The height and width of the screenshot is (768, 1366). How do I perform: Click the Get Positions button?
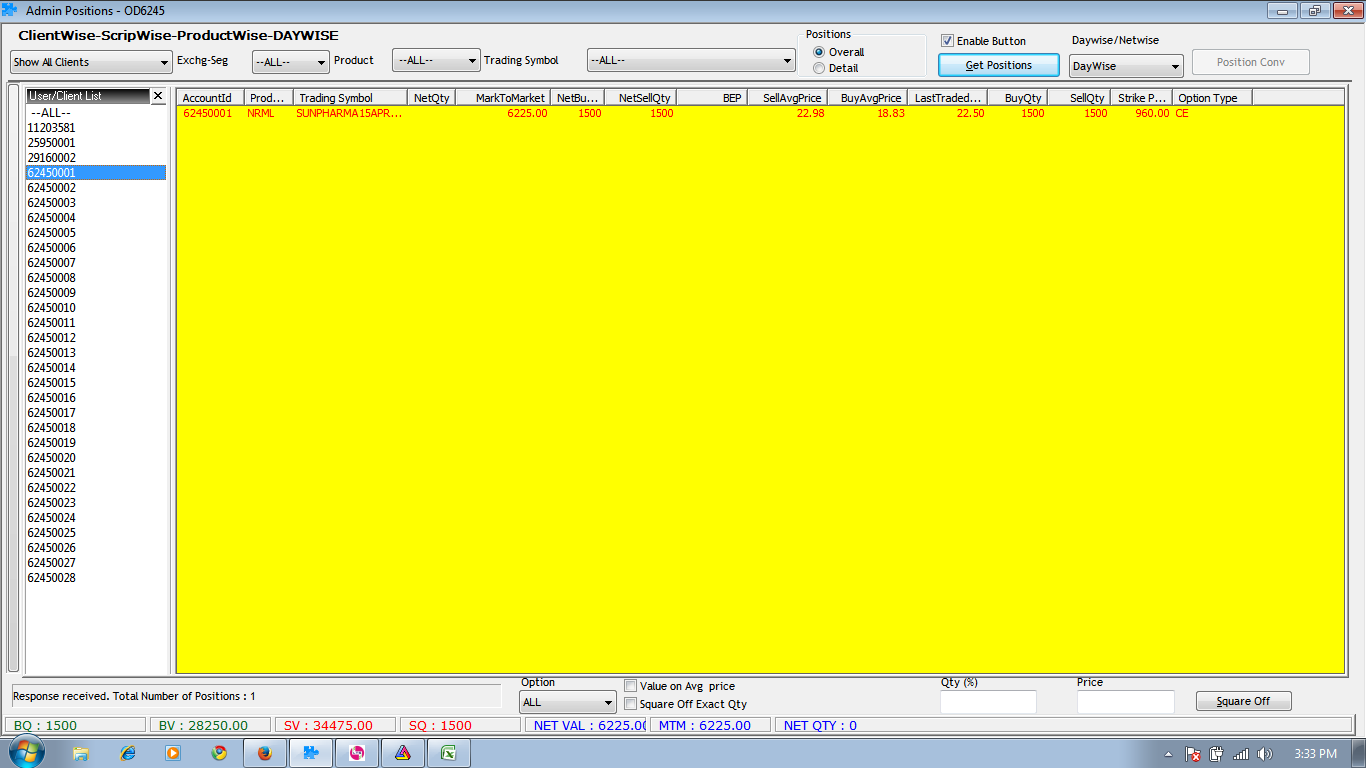tap(998, 65)
